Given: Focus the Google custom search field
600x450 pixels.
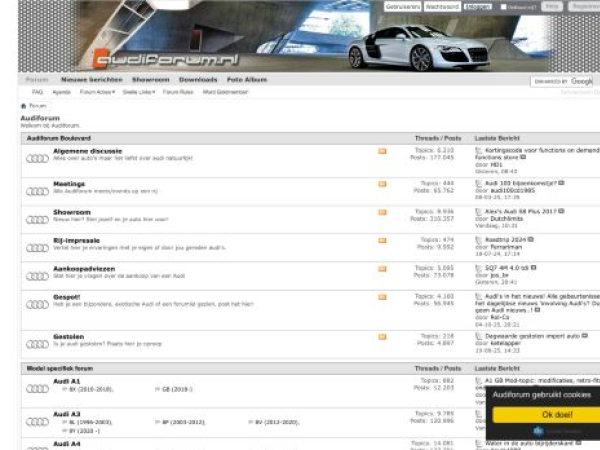Looking at the screenshot, I should coord(562,82).
